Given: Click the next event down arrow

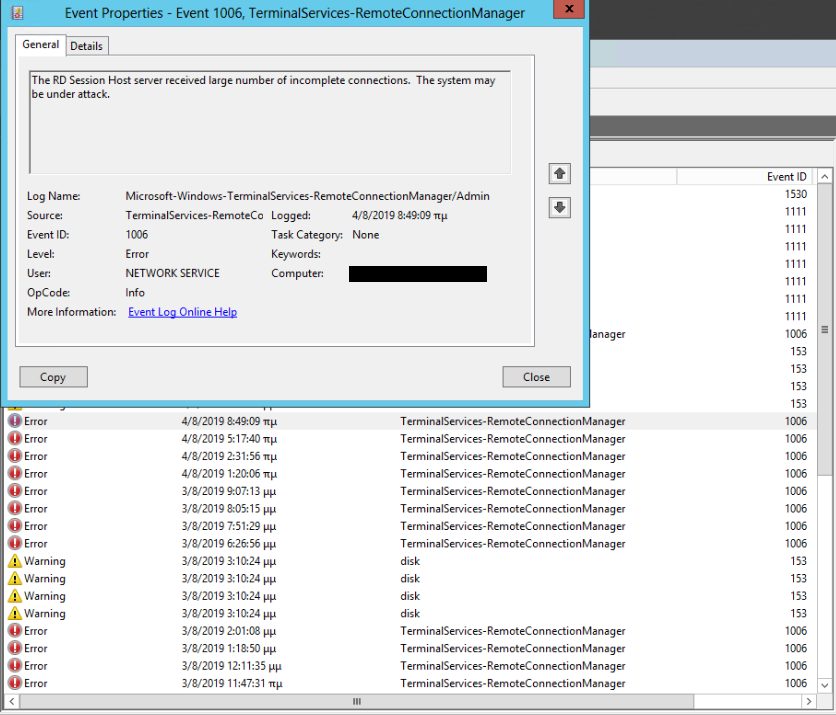Looking at the screenshot, I should tap(559, 207).
